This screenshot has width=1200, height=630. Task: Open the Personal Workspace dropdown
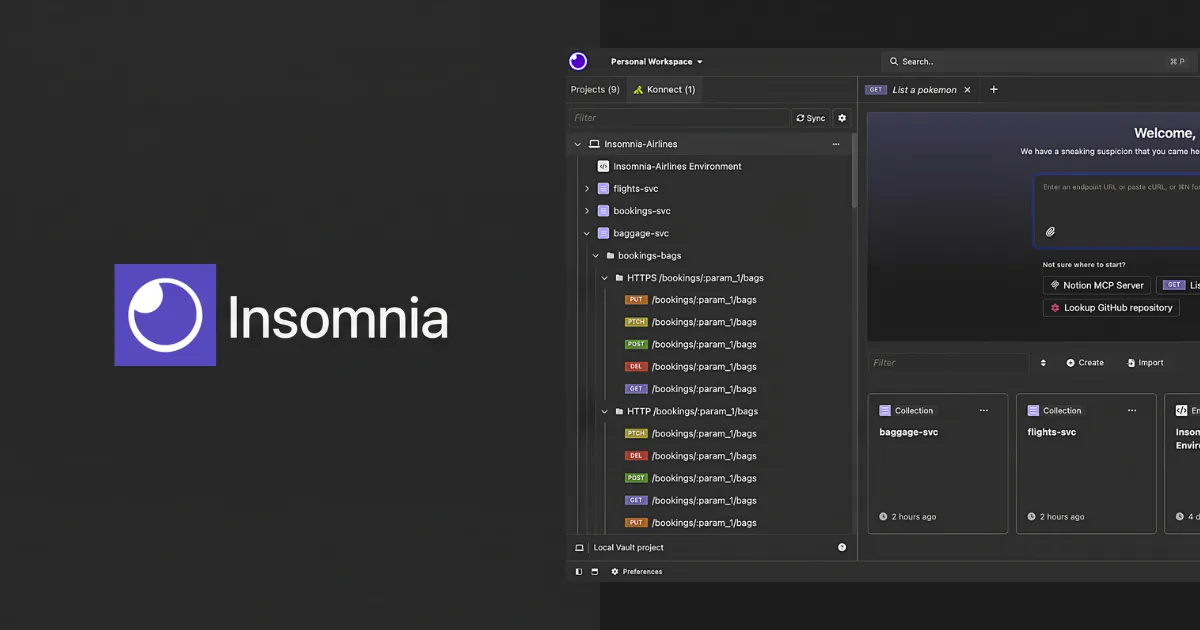[x=657, y=62]
